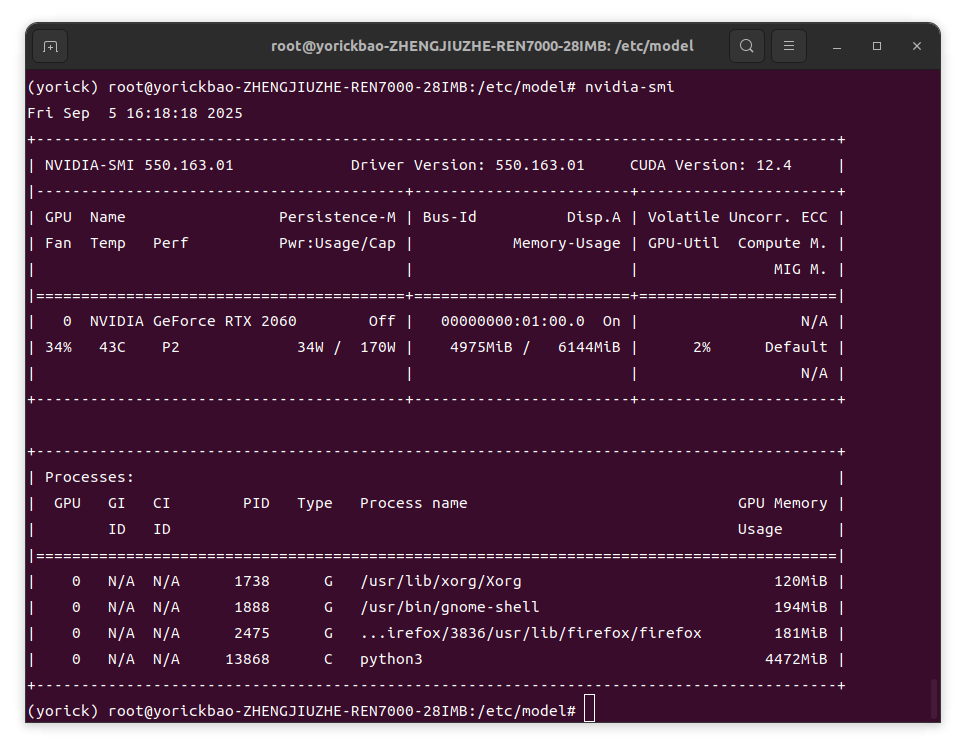966x751 pixels.
Task: Click the PID '1888'
Action: pyautogui.click(x=252, y=607)
